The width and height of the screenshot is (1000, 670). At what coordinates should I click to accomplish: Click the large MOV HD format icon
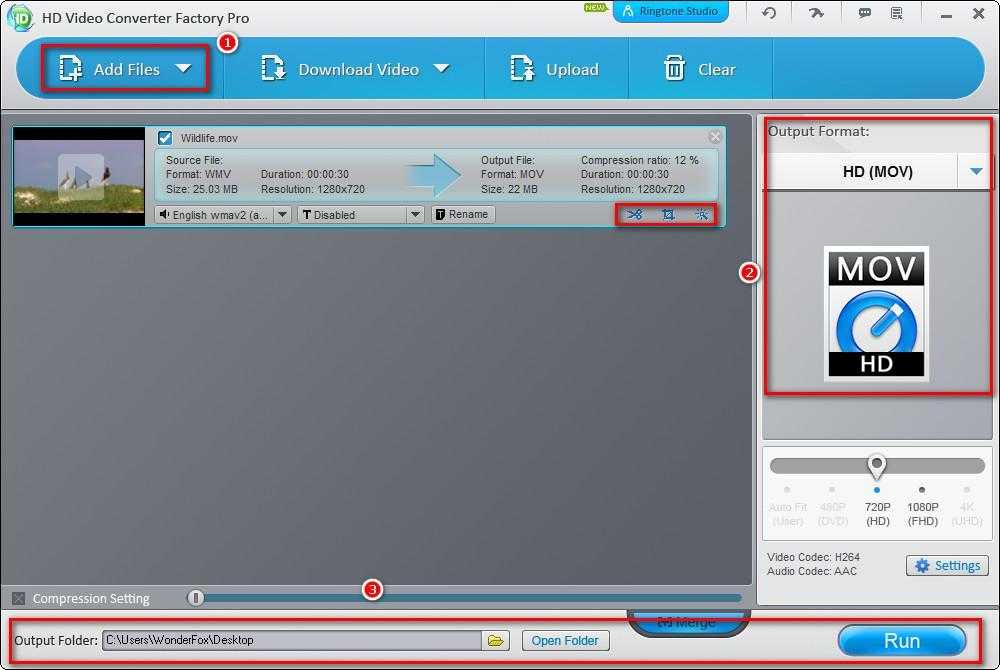click(876, 313)
